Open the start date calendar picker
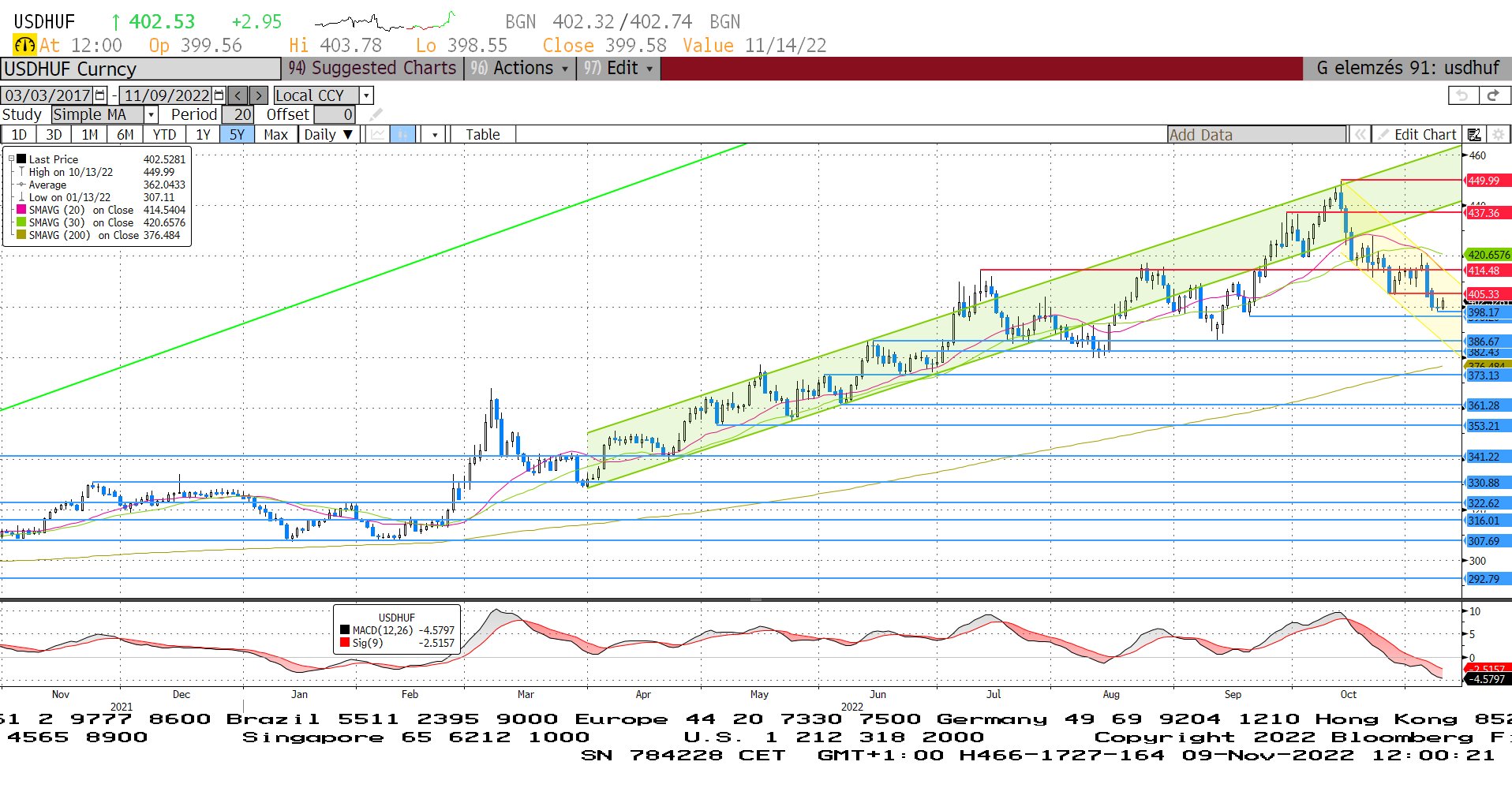 point(100,95)
